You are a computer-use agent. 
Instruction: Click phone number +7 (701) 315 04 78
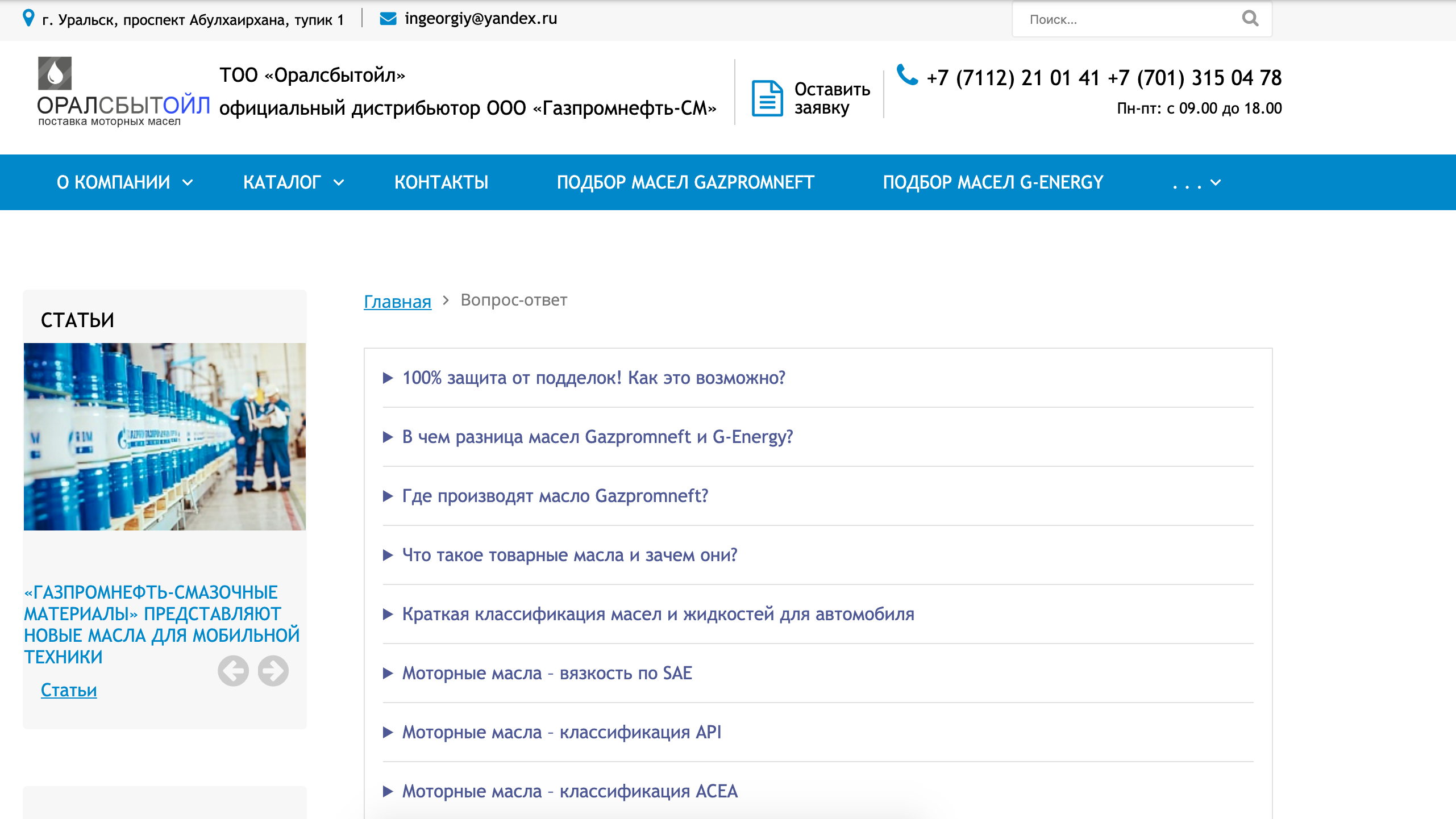pyautogui.click(x=1195, y=78)
